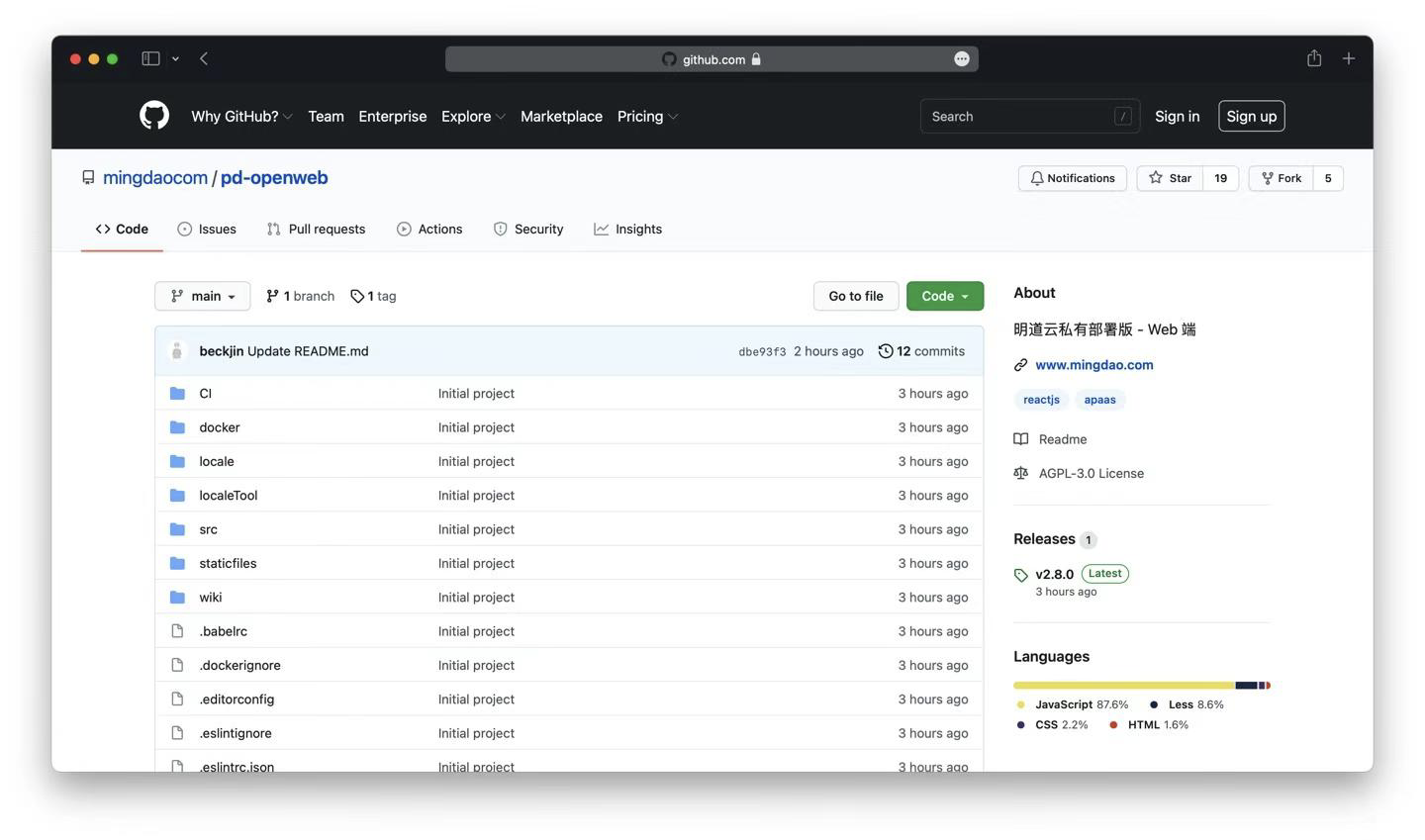Image resolution: width=1425 pixels, height=840 pixels.
Task: Click the Go to file button
Action: (855, 296)
